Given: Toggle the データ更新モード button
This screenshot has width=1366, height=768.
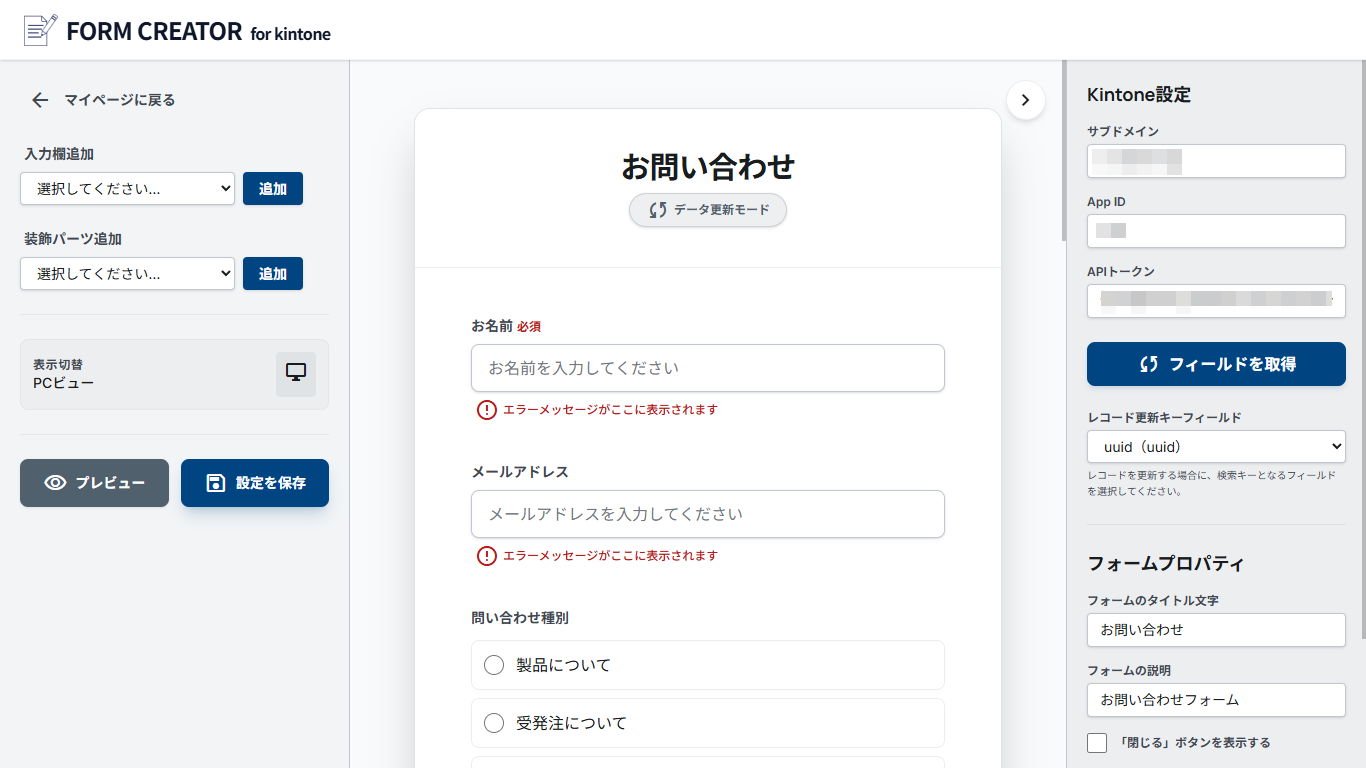Looking at the screenshot, I should [708, 210].
